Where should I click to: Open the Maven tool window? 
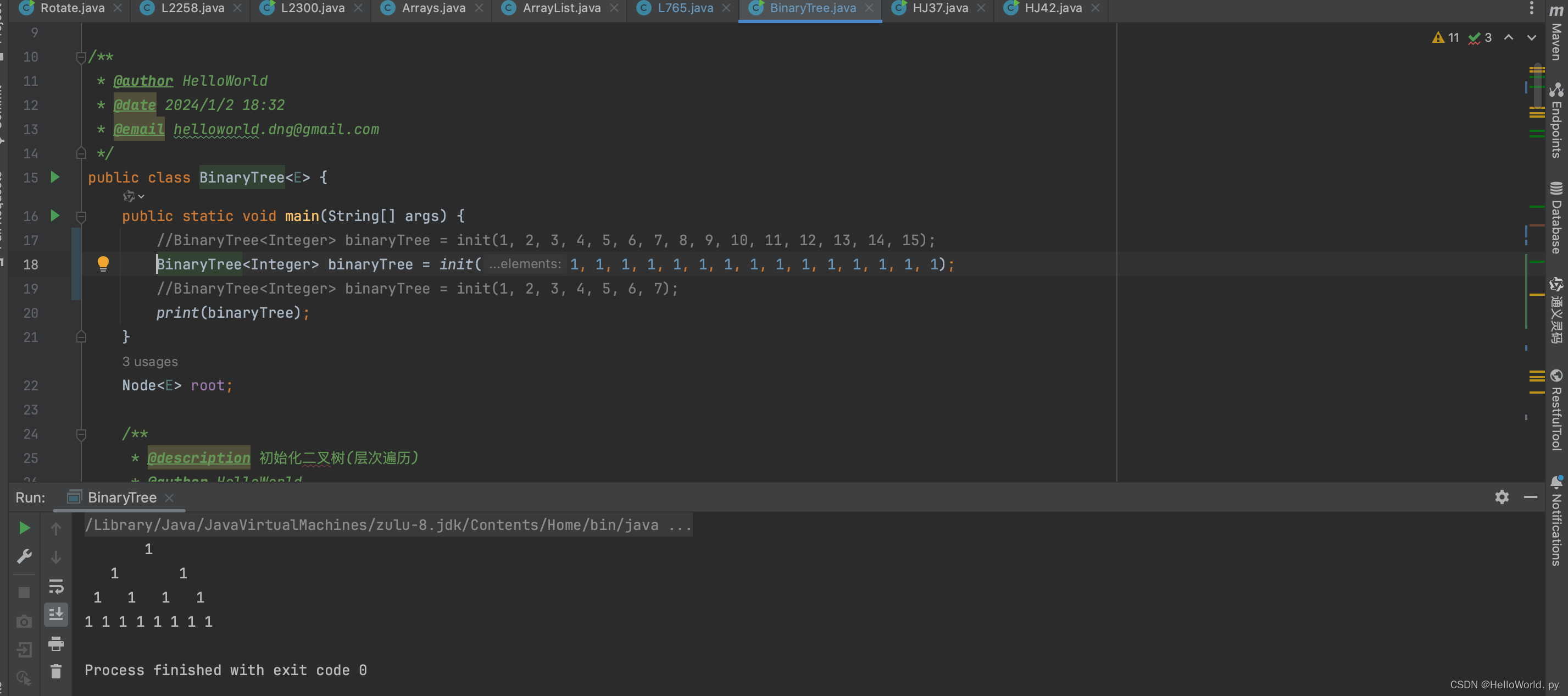point(1556,32)
